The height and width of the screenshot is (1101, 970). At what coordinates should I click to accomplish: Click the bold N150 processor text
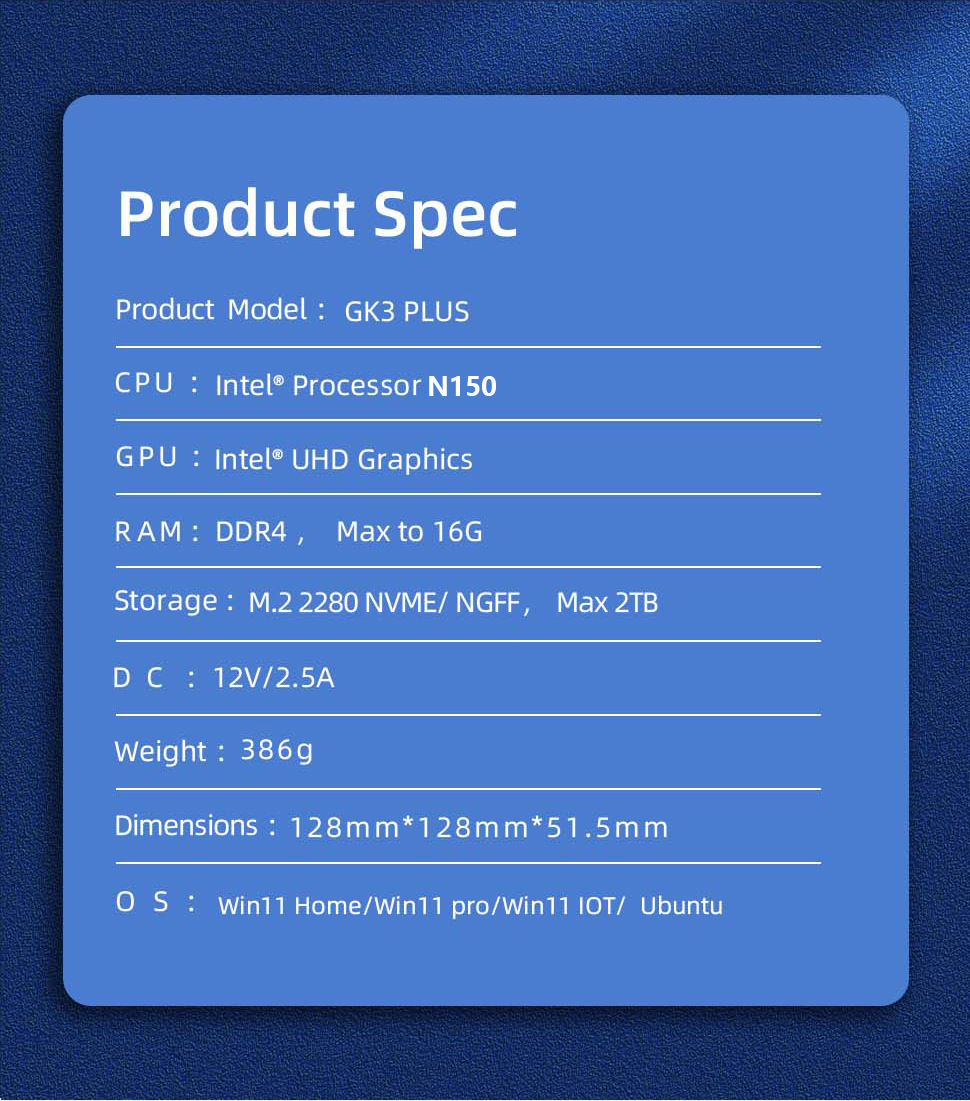tap(462, 386)
